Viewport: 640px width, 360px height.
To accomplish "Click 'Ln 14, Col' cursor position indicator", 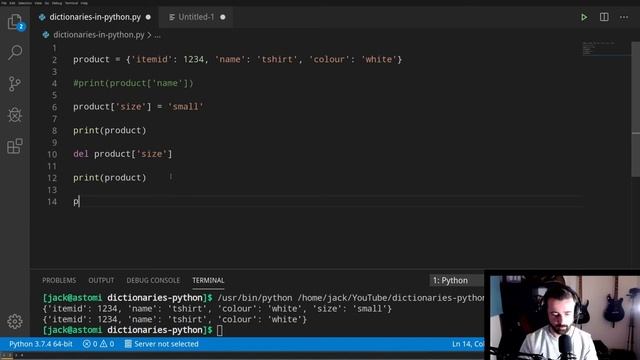I will tap(468, 344).
